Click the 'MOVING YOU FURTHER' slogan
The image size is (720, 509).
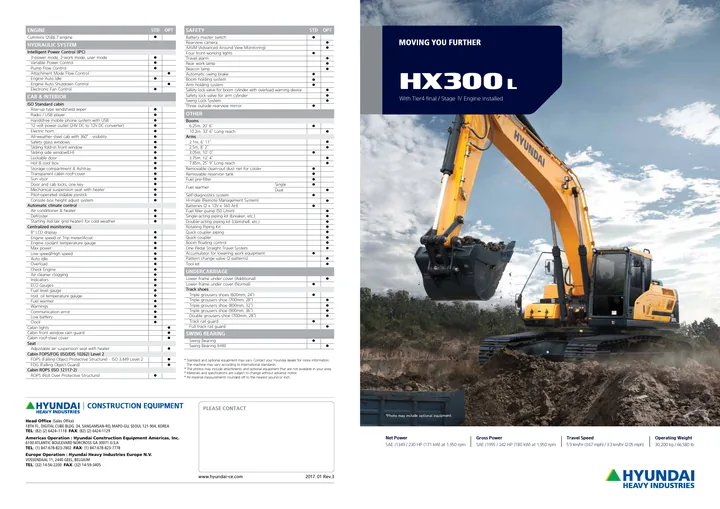[x=440, y=42]
